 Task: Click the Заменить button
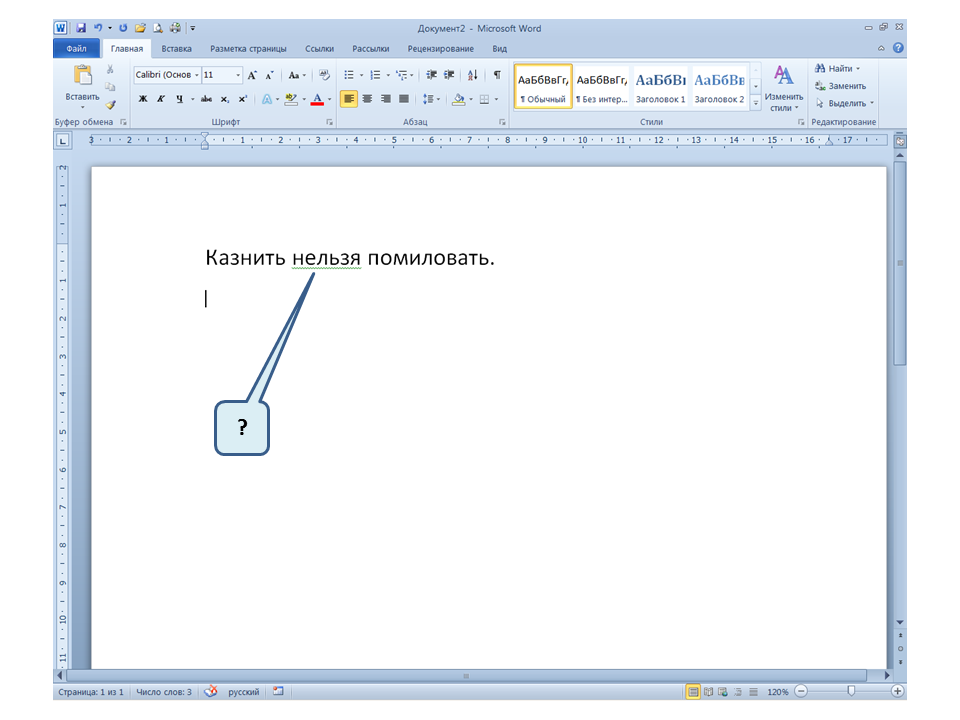840,86
